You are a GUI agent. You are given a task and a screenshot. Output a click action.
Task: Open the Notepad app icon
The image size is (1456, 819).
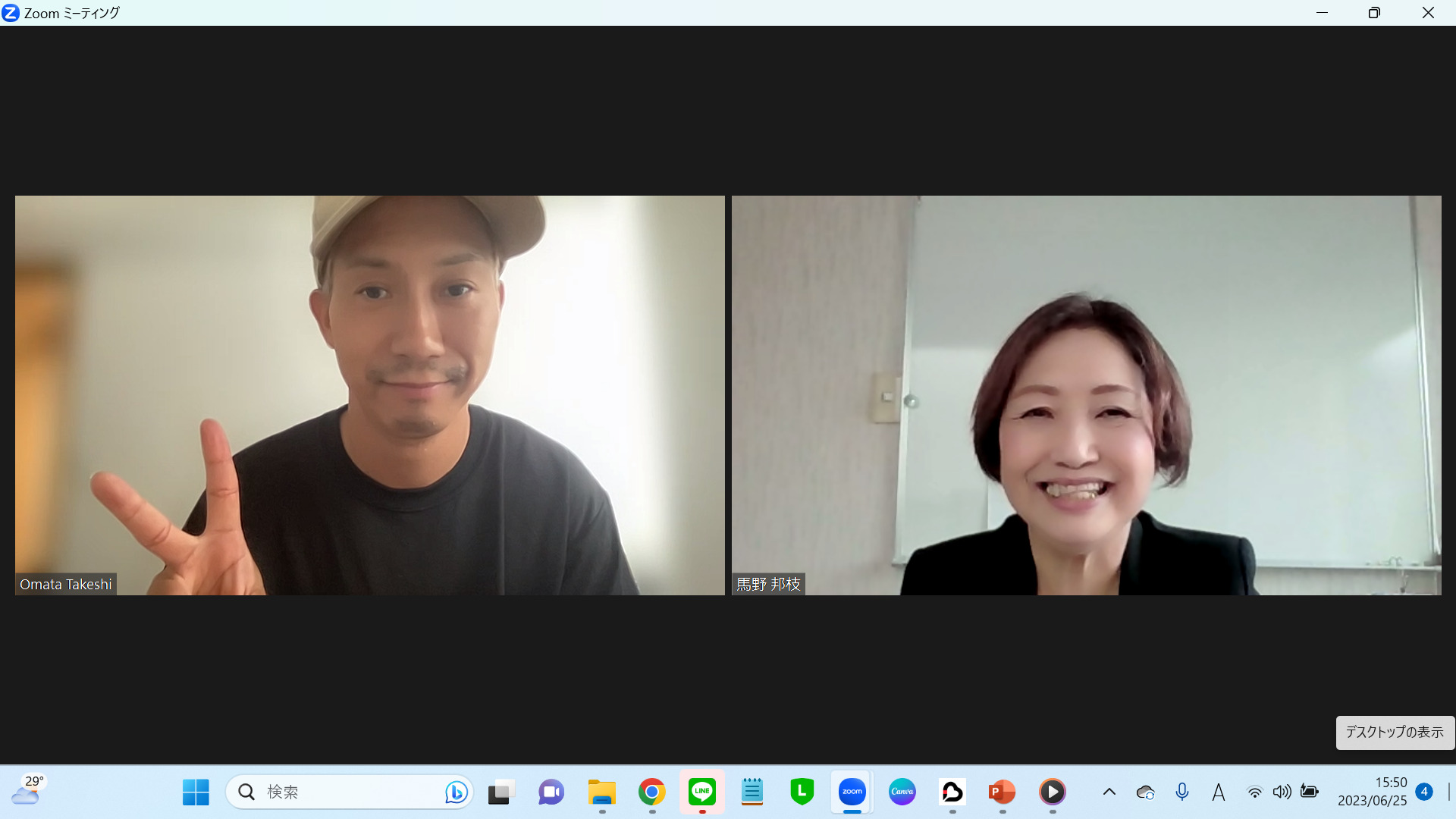752,792
